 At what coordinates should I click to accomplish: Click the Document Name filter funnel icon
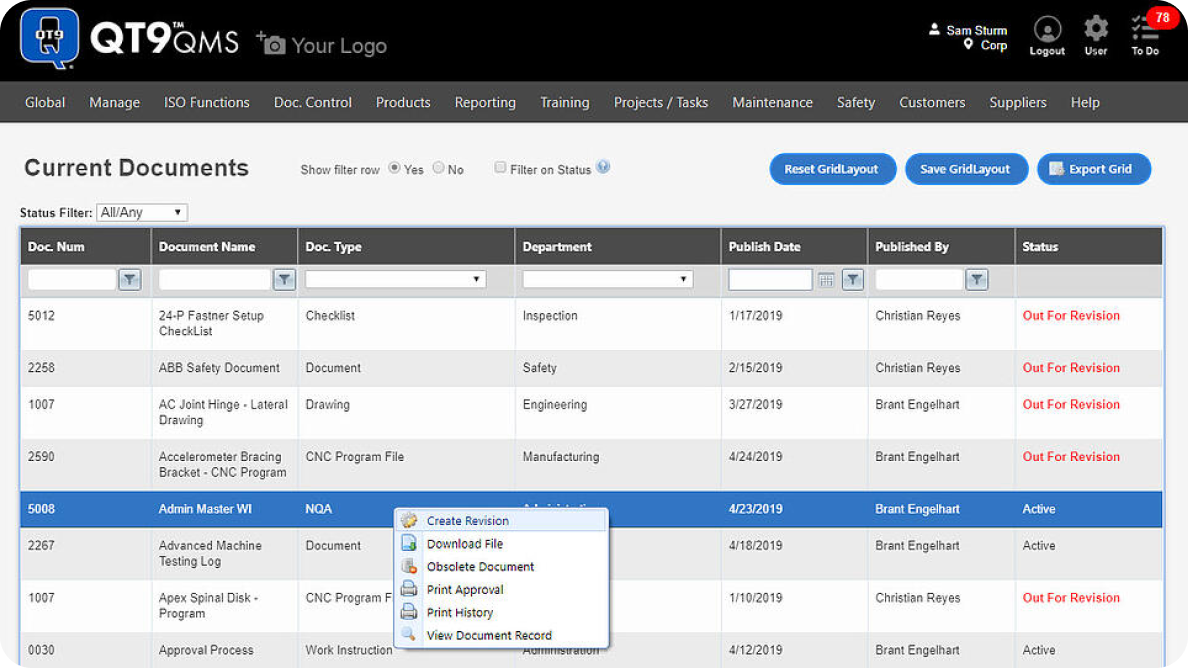click(x=284, y=280)
